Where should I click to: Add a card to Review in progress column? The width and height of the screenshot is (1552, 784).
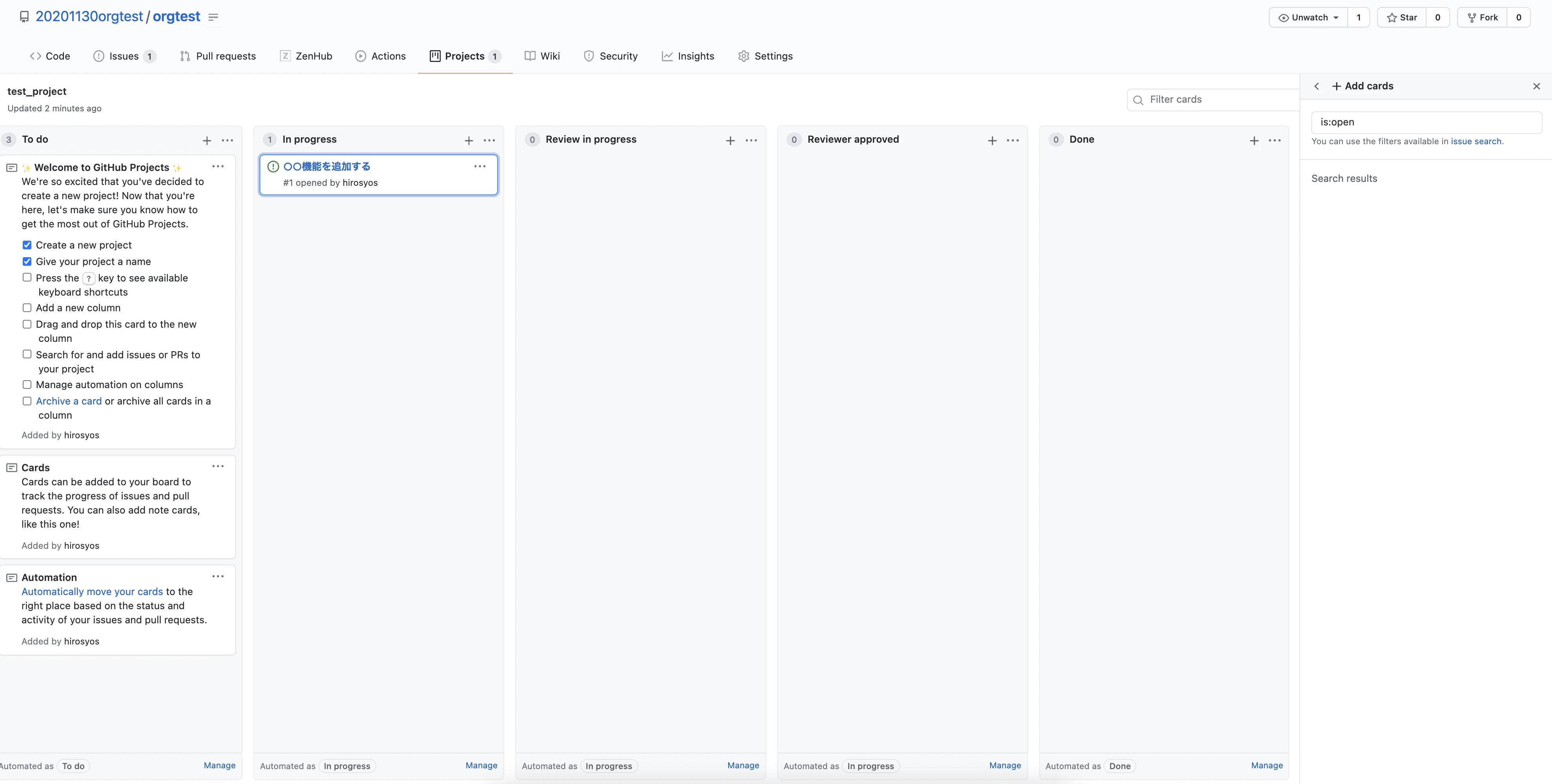click(730, 140)
